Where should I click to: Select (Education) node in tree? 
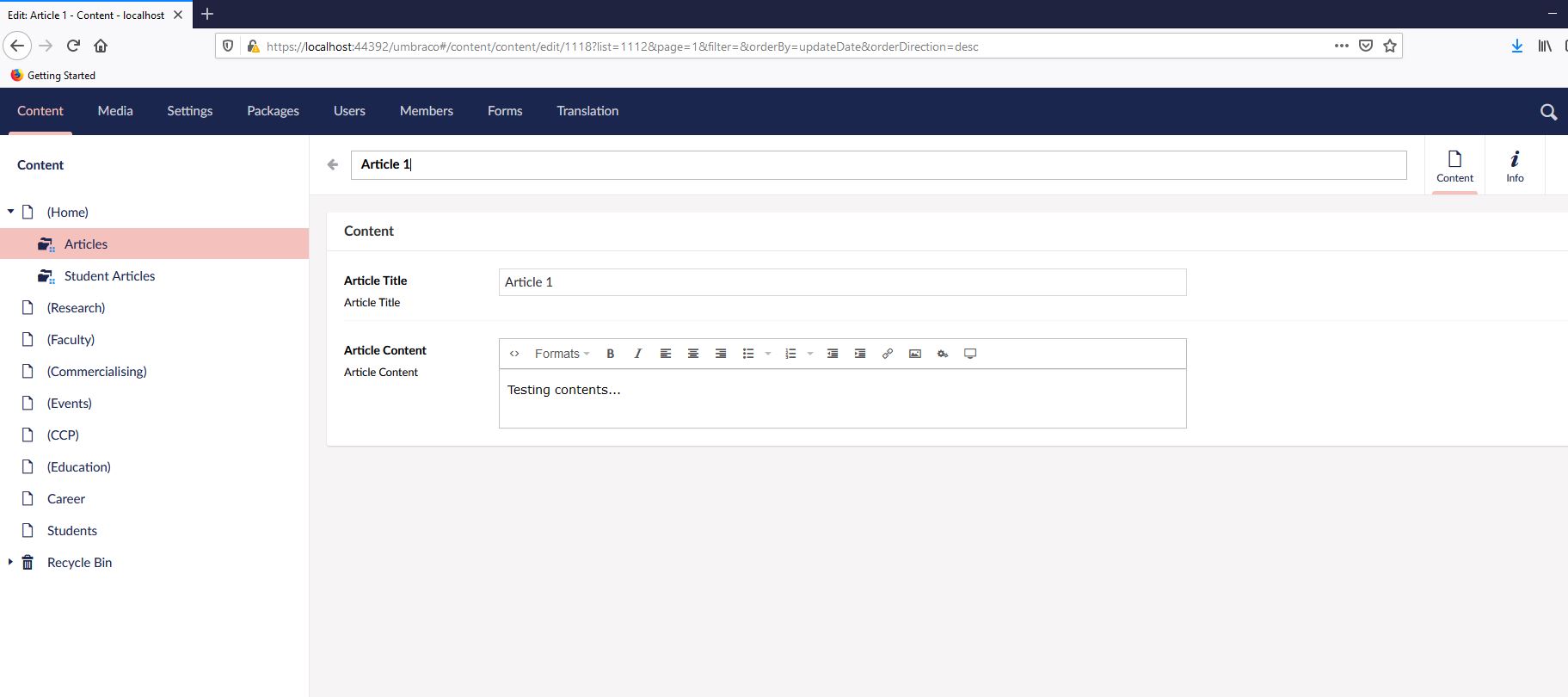[79, 467]
